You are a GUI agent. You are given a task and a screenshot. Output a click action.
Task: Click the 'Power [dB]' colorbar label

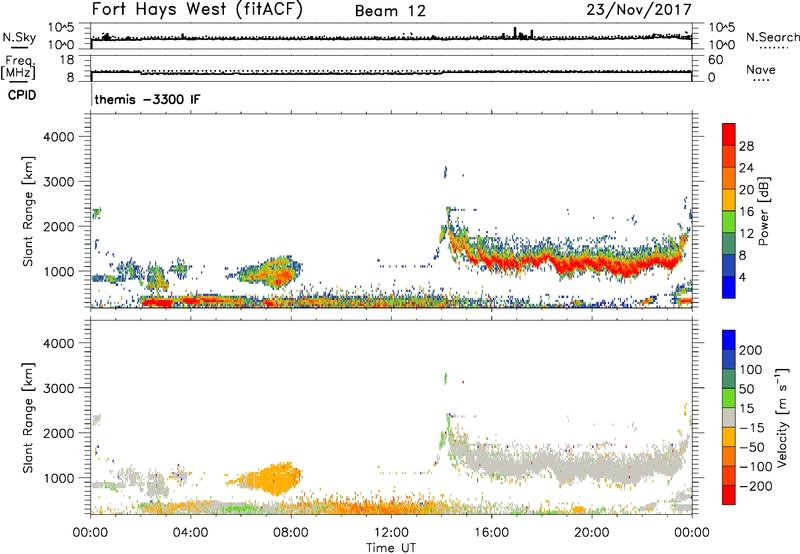764,211
